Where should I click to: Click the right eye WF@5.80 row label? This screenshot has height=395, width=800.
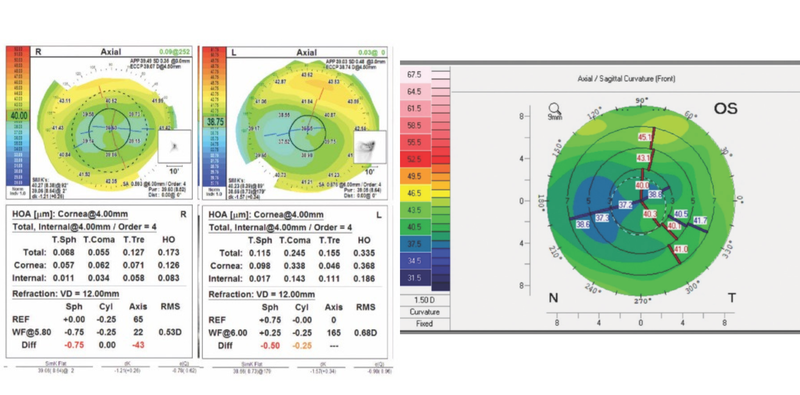tap(30, 332)
